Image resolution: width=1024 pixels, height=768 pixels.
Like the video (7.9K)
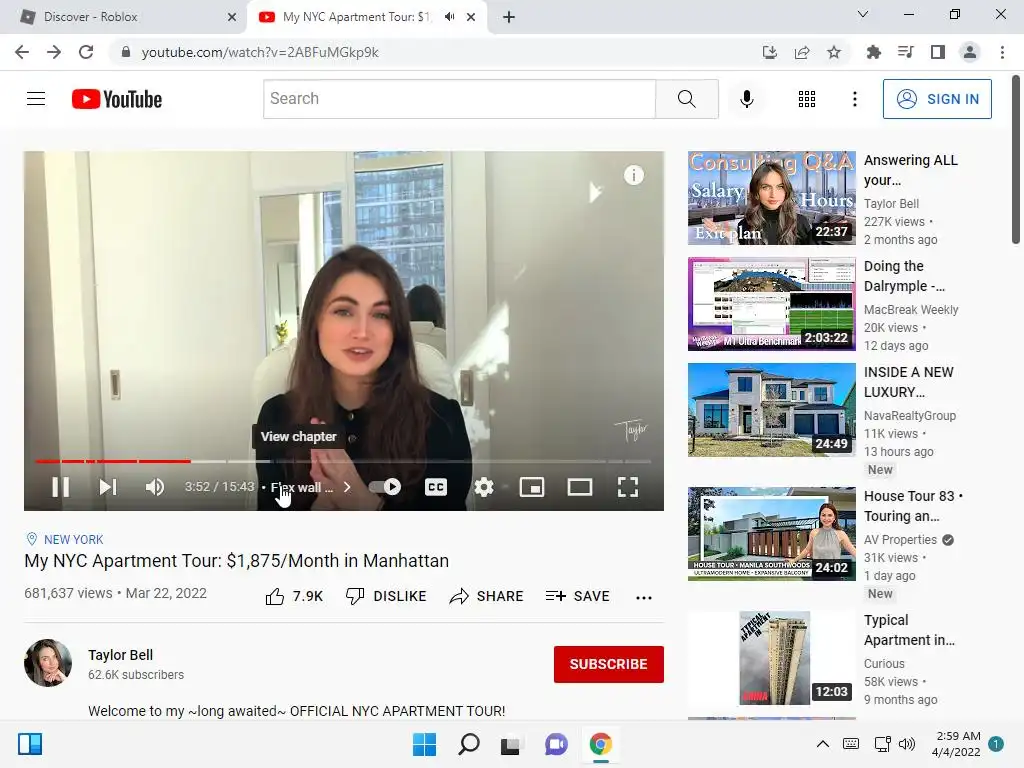294,596
